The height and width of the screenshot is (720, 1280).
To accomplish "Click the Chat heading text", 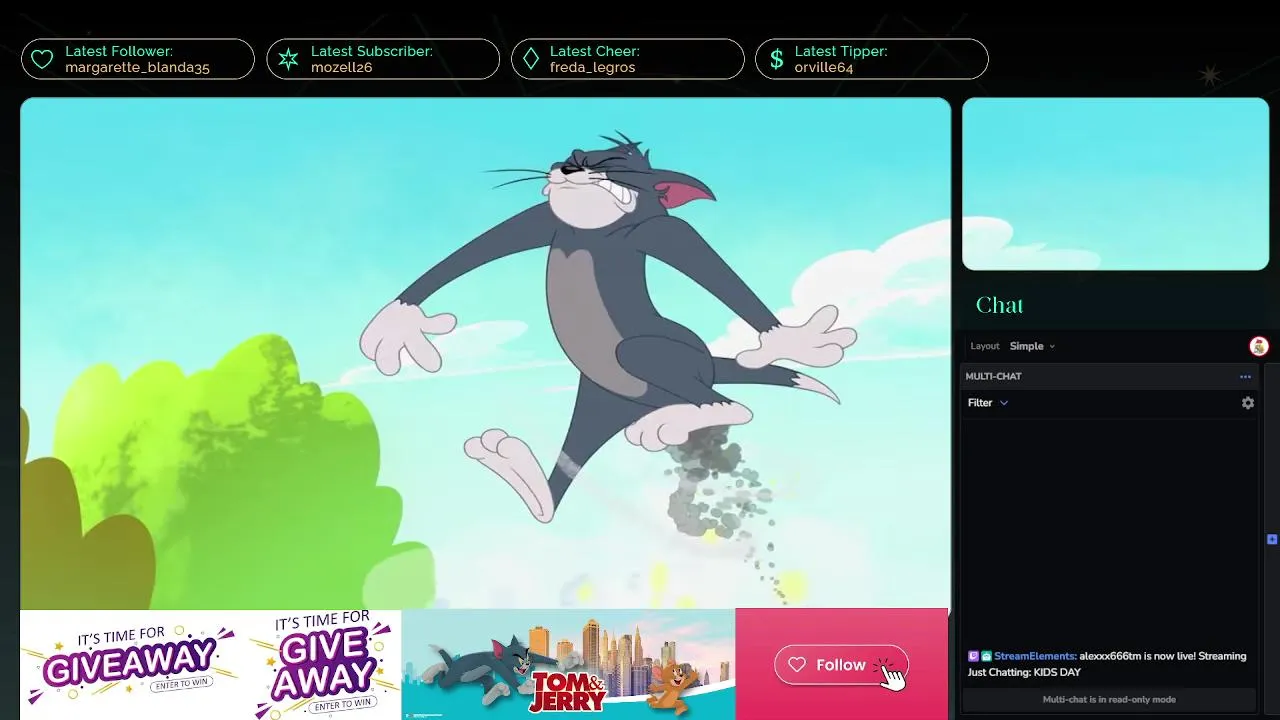I will click(999, 305).
